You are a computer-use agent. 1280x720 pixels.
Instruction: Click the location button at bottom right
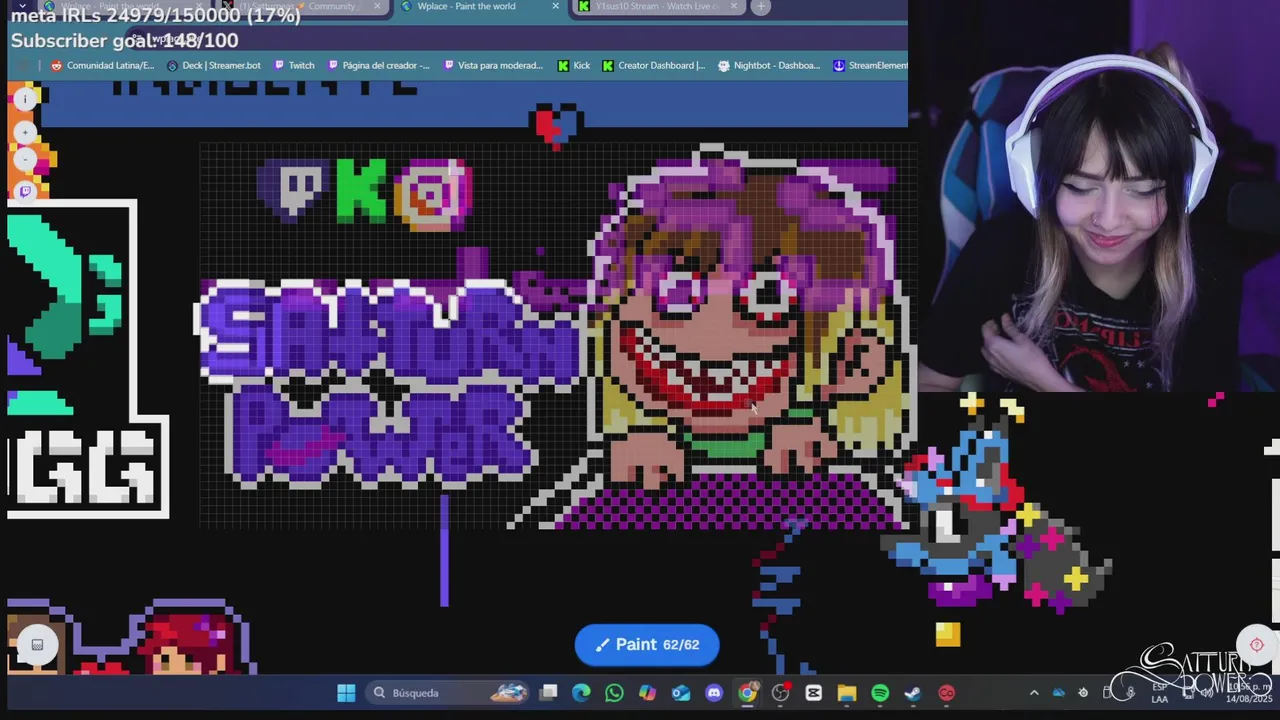(x=1257, y=644)
